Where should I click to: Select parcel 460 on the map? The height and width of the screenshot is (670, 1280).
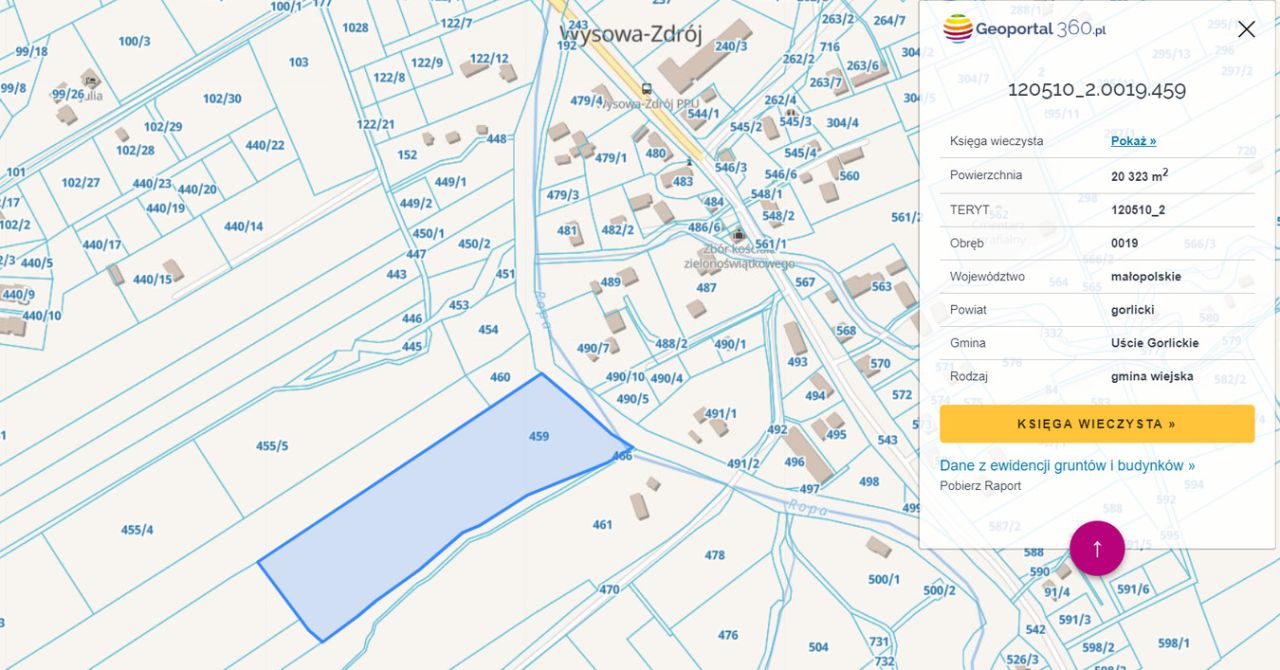pos(500,377)
